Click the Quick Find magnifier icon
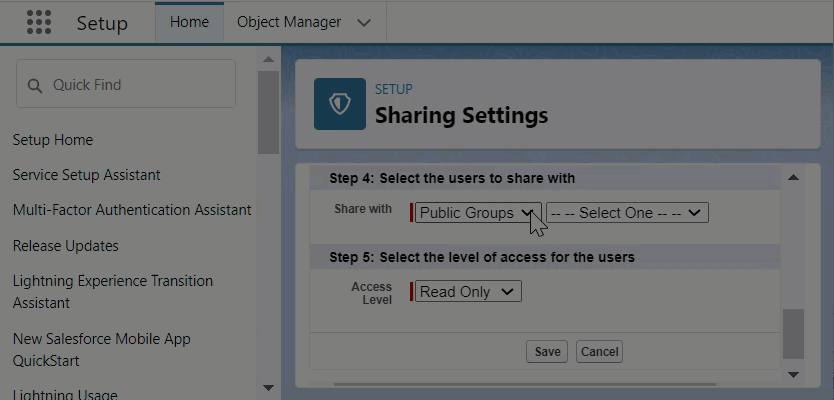 click(x=36, y=85)
